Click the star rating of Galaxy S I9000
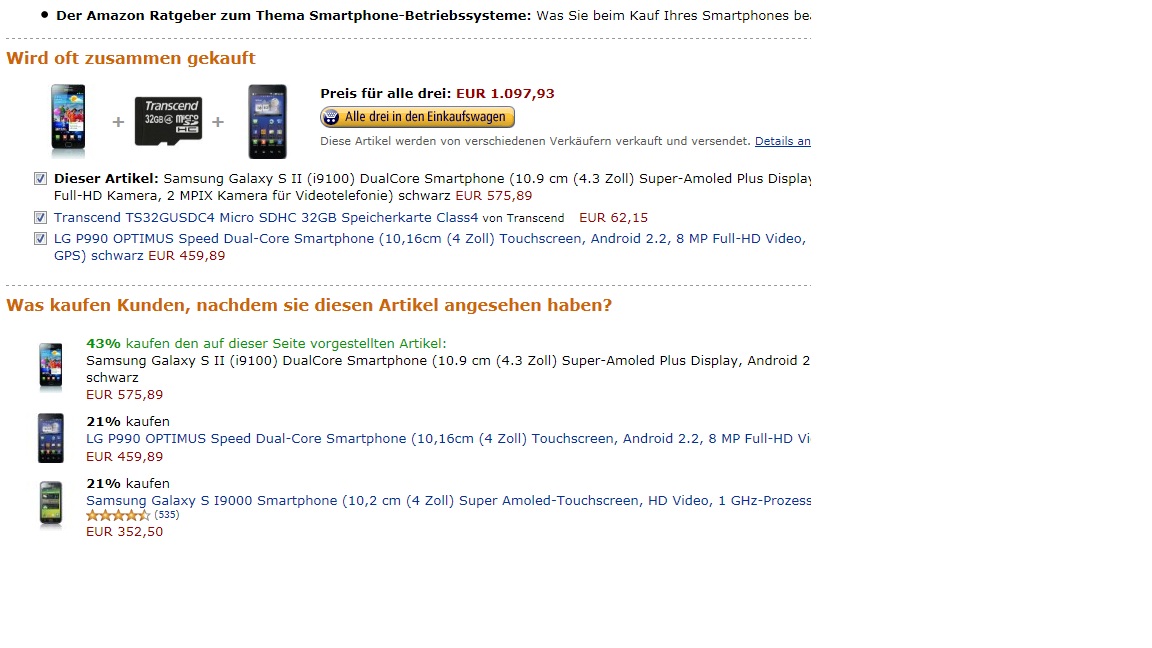 click(x=118, y=515)
